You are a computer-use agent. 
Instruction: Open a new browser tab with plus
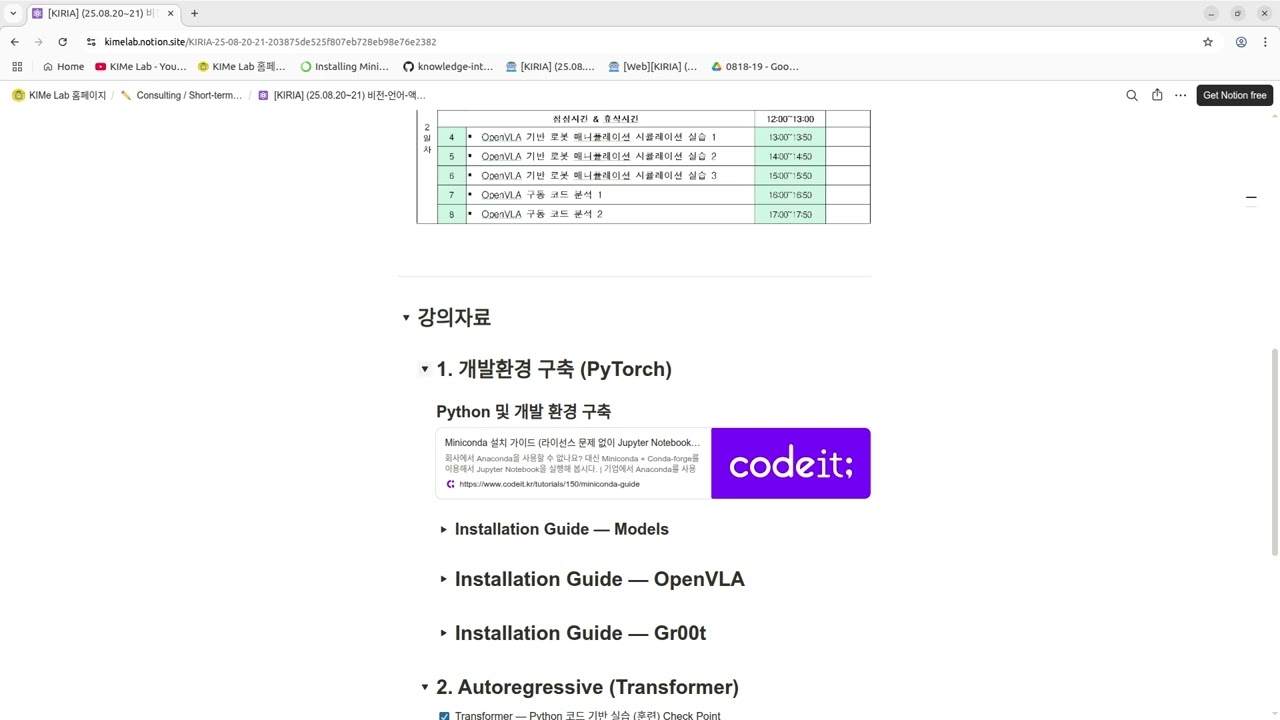click(194, 13)
